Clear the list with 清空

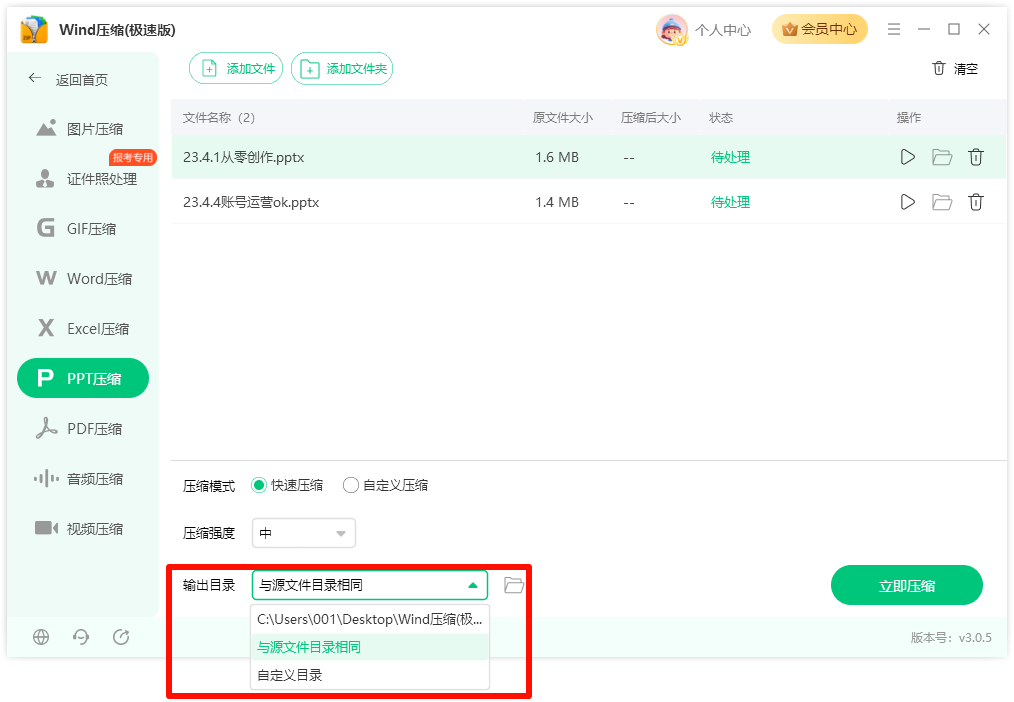click(955, 69)
